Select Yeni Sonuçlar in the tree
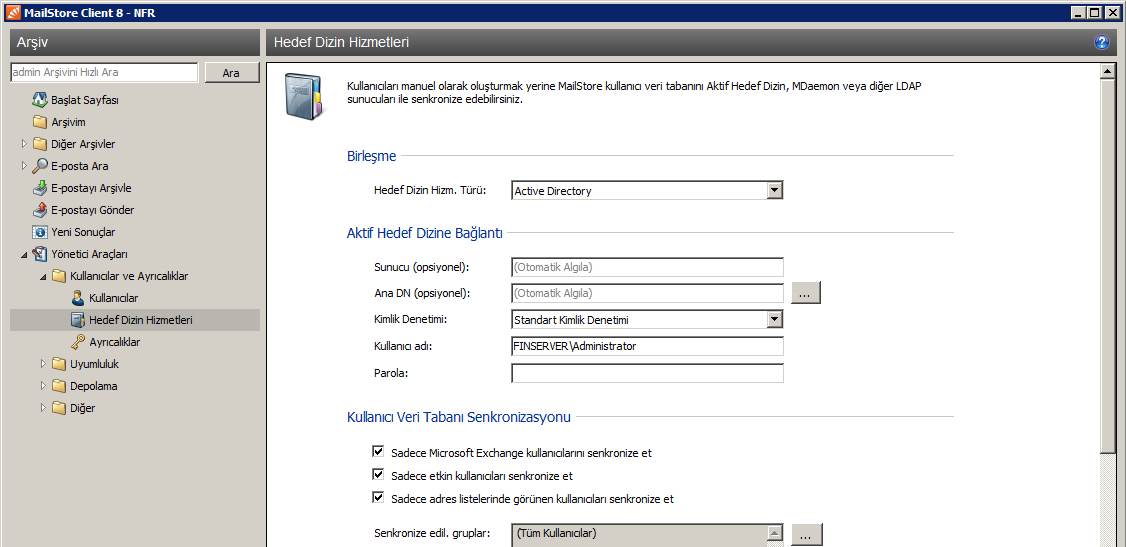 pos(83,233)
